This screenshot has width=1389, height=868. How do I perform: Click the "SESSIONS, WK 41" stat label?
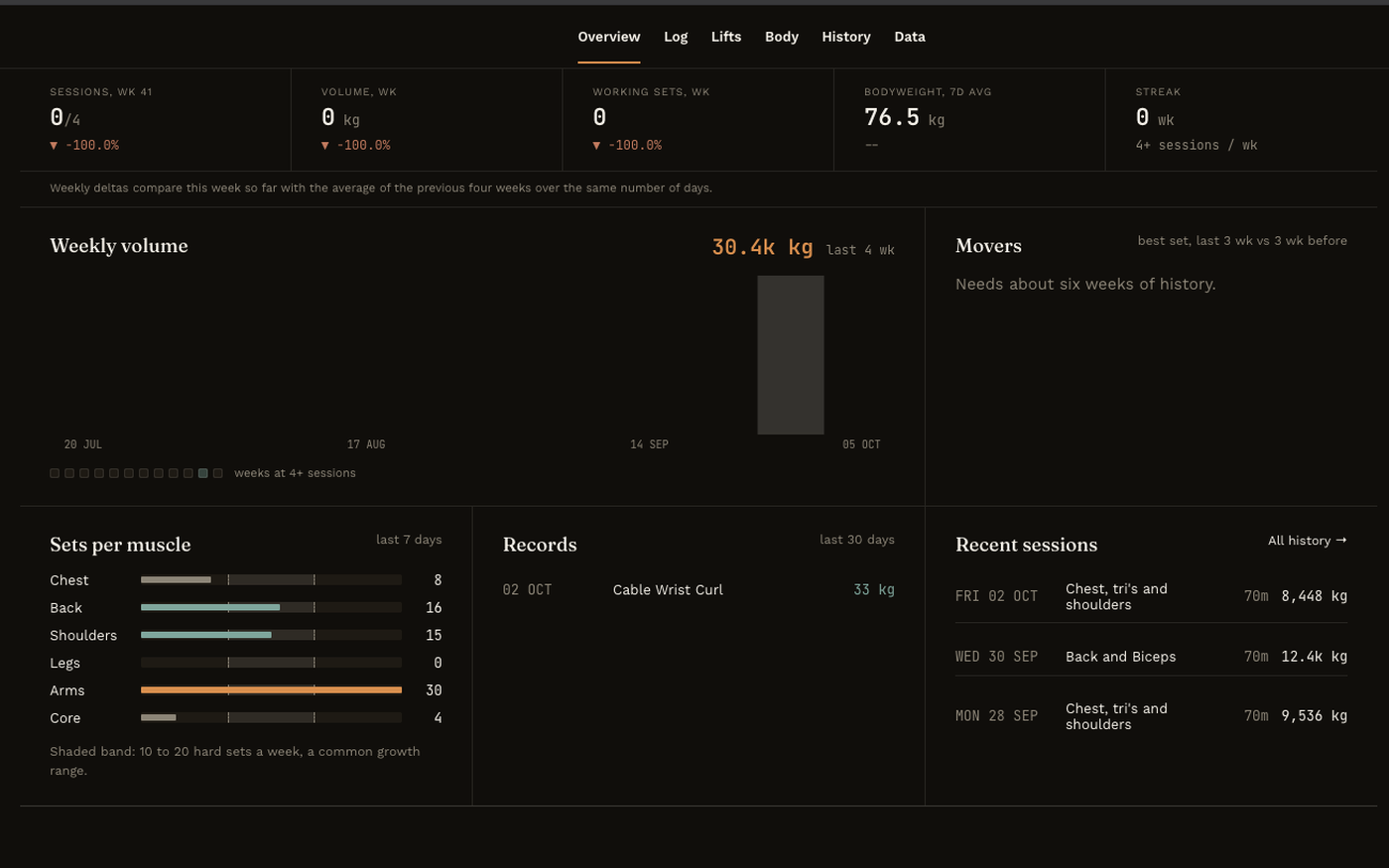[x=101, y=92]
